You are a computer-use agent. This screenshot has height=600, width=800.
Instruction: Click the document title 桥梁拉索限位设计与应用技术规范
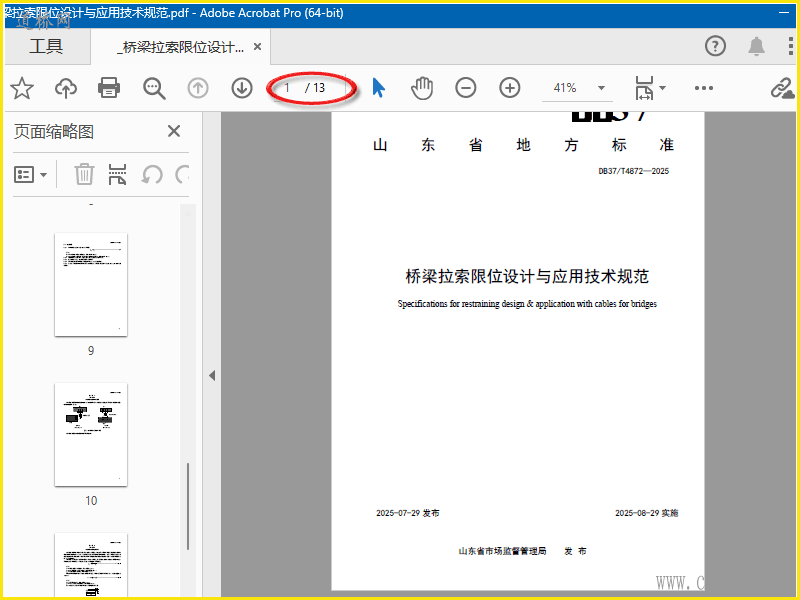pos(527,276)
